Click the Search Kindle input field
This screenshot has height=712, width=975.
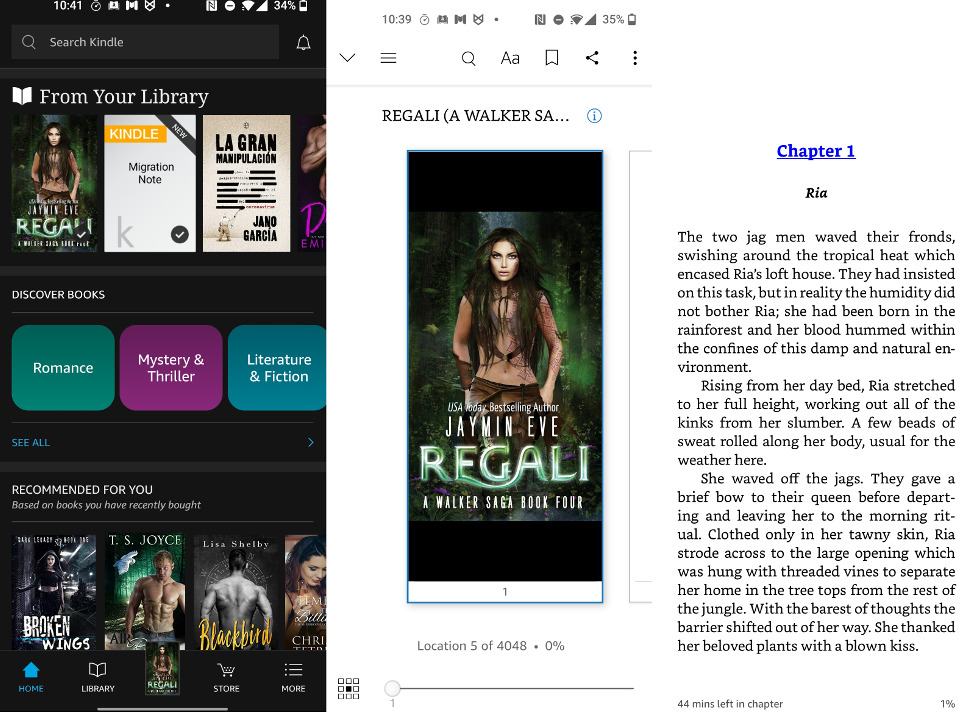tap(144, 42)
